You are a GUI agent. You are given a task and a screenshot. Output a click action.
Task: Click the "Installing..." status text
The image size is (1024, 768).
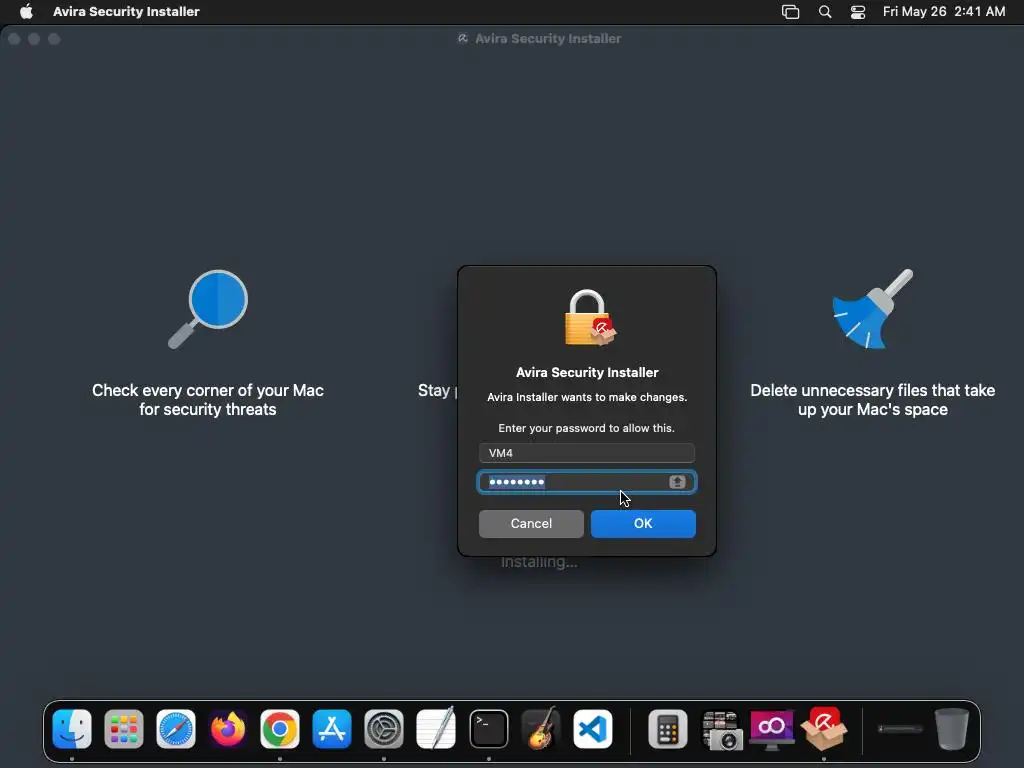539,562
